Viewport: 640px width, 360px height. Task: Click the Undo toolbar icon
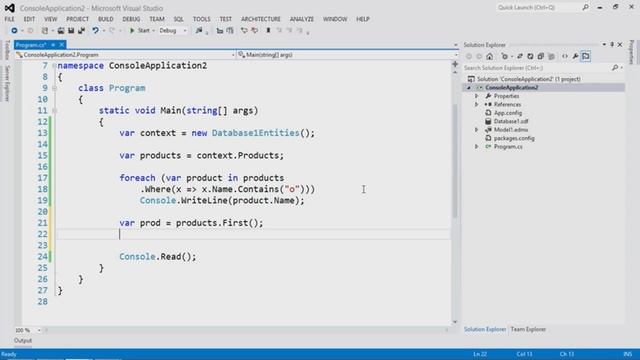coord(96,31)
